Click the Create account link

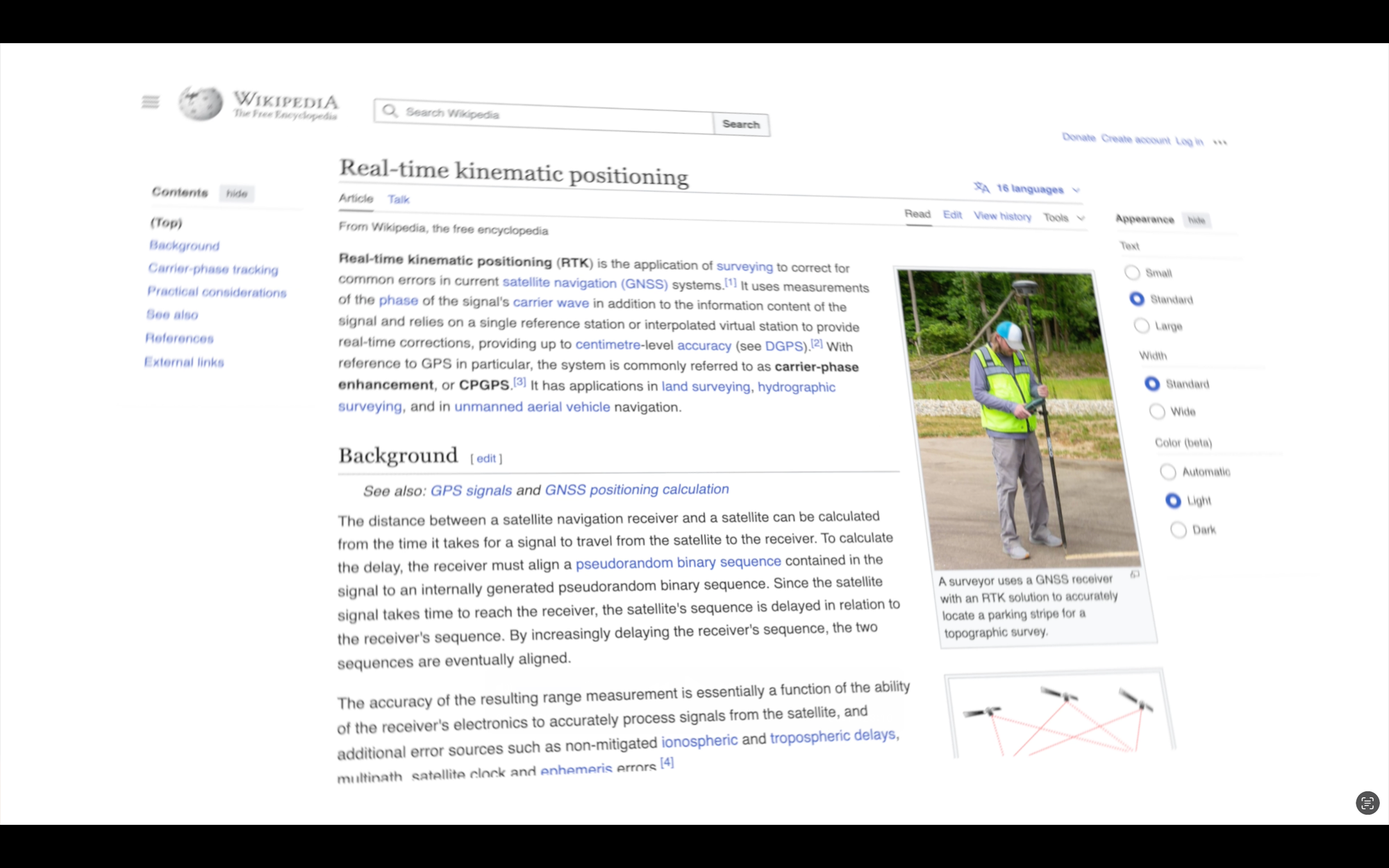pos(1136,140)
